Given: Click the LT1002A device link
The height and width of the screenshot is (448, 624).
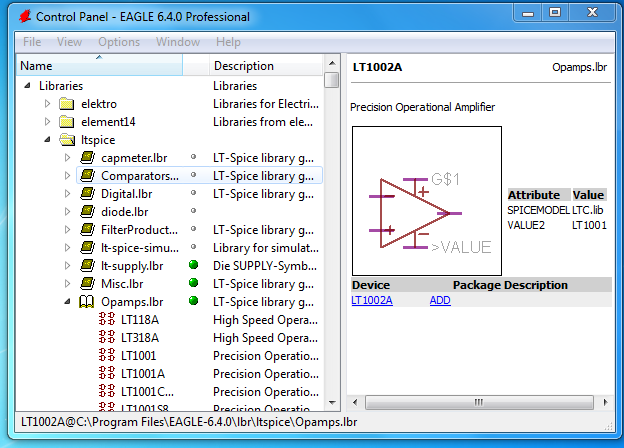Looking at the screenshot, I should [x=372, y=300].
